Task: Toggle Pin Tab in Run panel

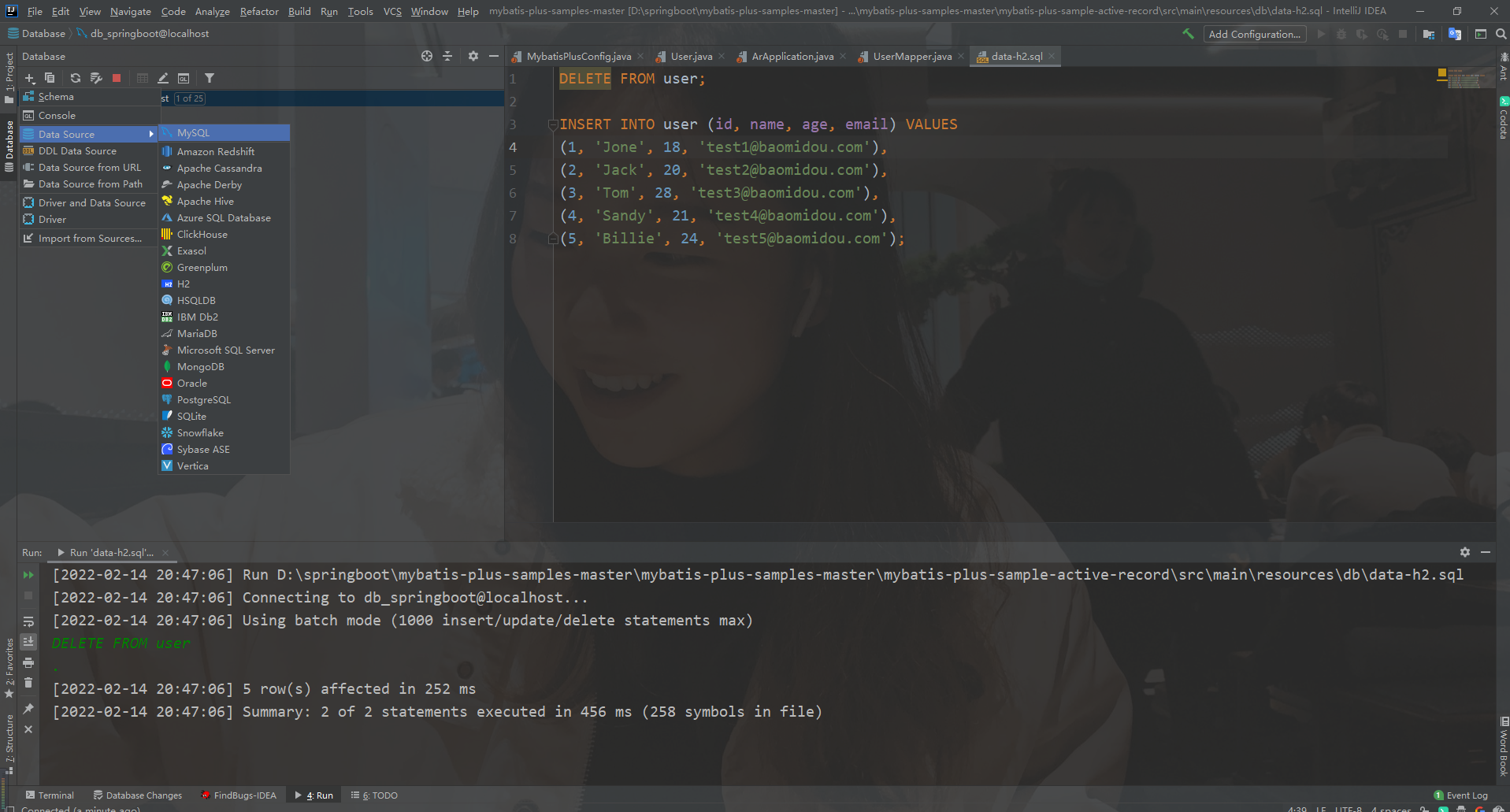Action: [x=28, y=709]
